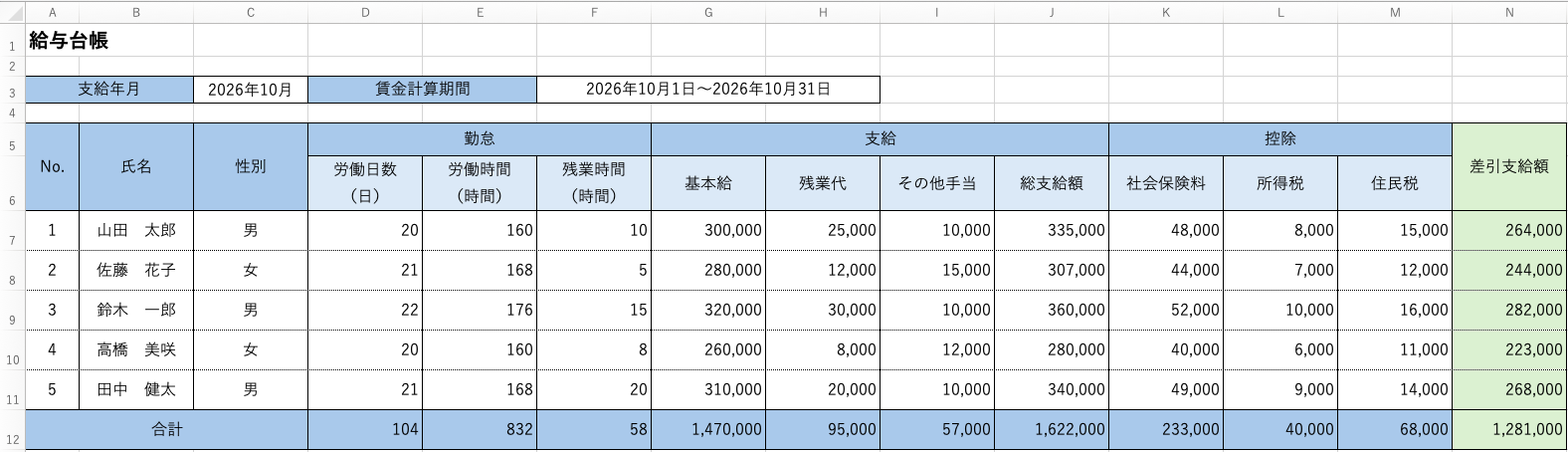The width and height of the screenshot is (1568, 452).
Task: Click the 差引支給額 header cell
Action: pos(1509,167)
